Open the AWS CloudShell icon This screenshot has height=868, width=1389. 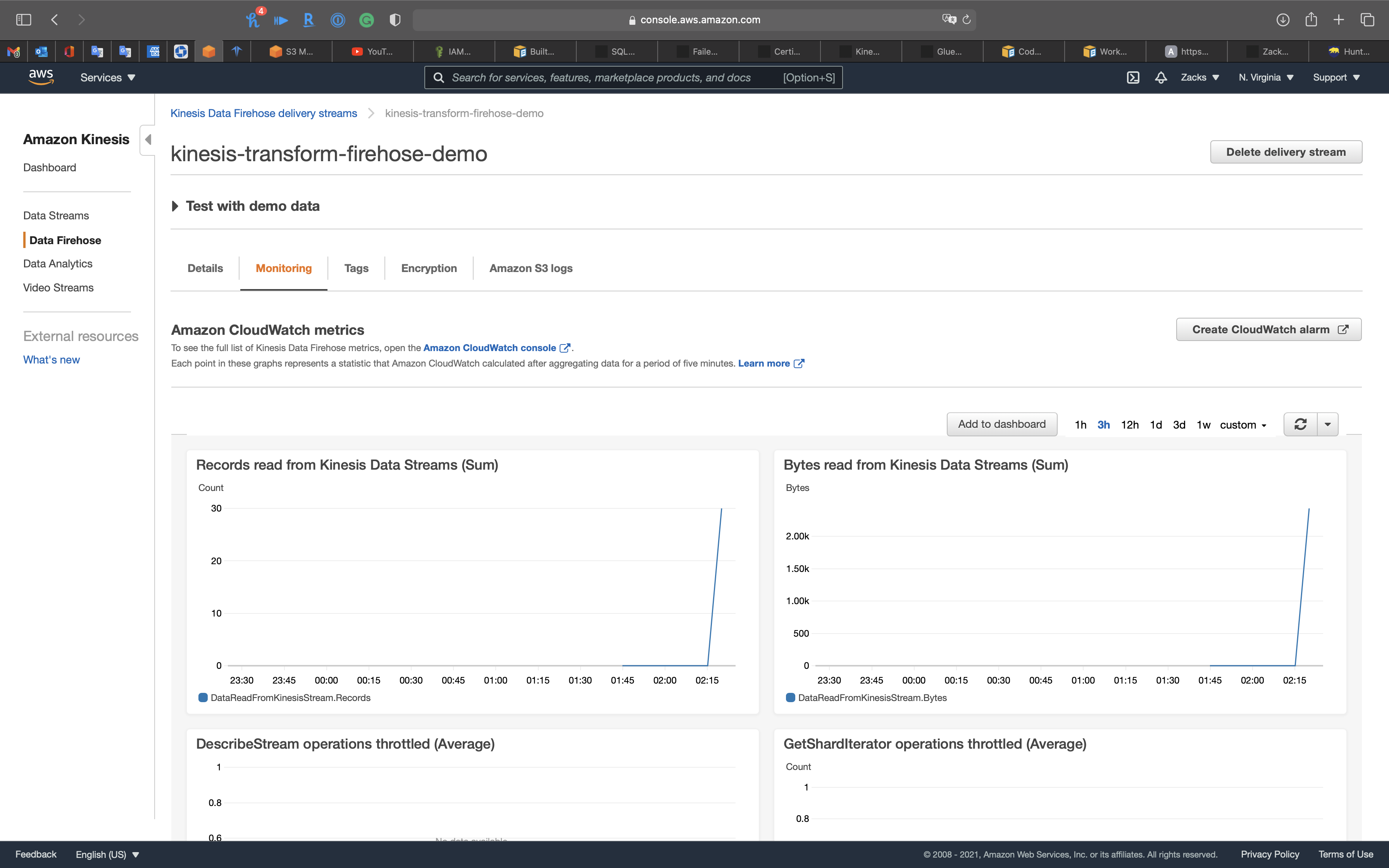[1132, 77]
